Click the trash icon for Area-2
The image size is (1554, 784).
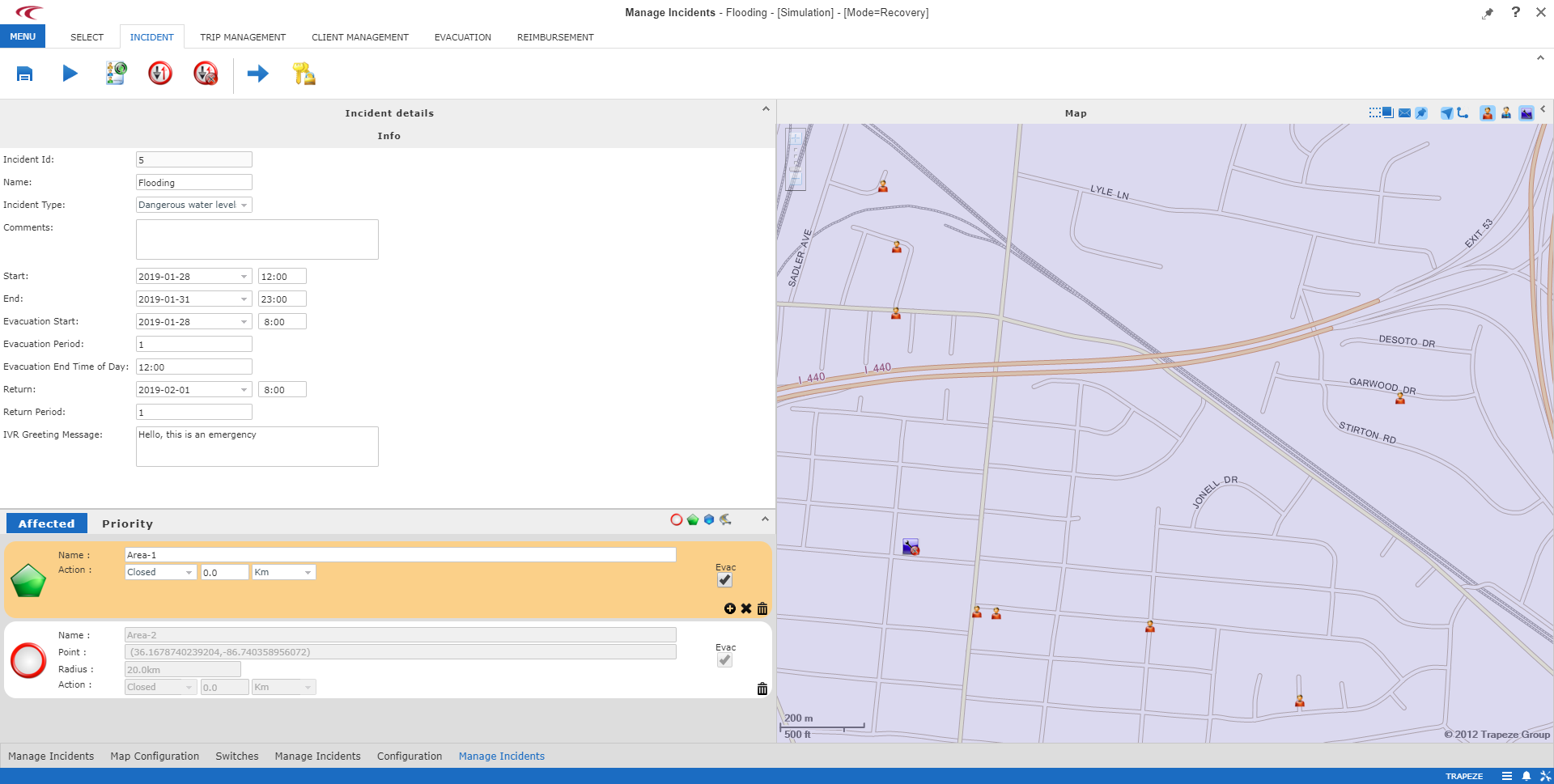[x=762, y=688]
